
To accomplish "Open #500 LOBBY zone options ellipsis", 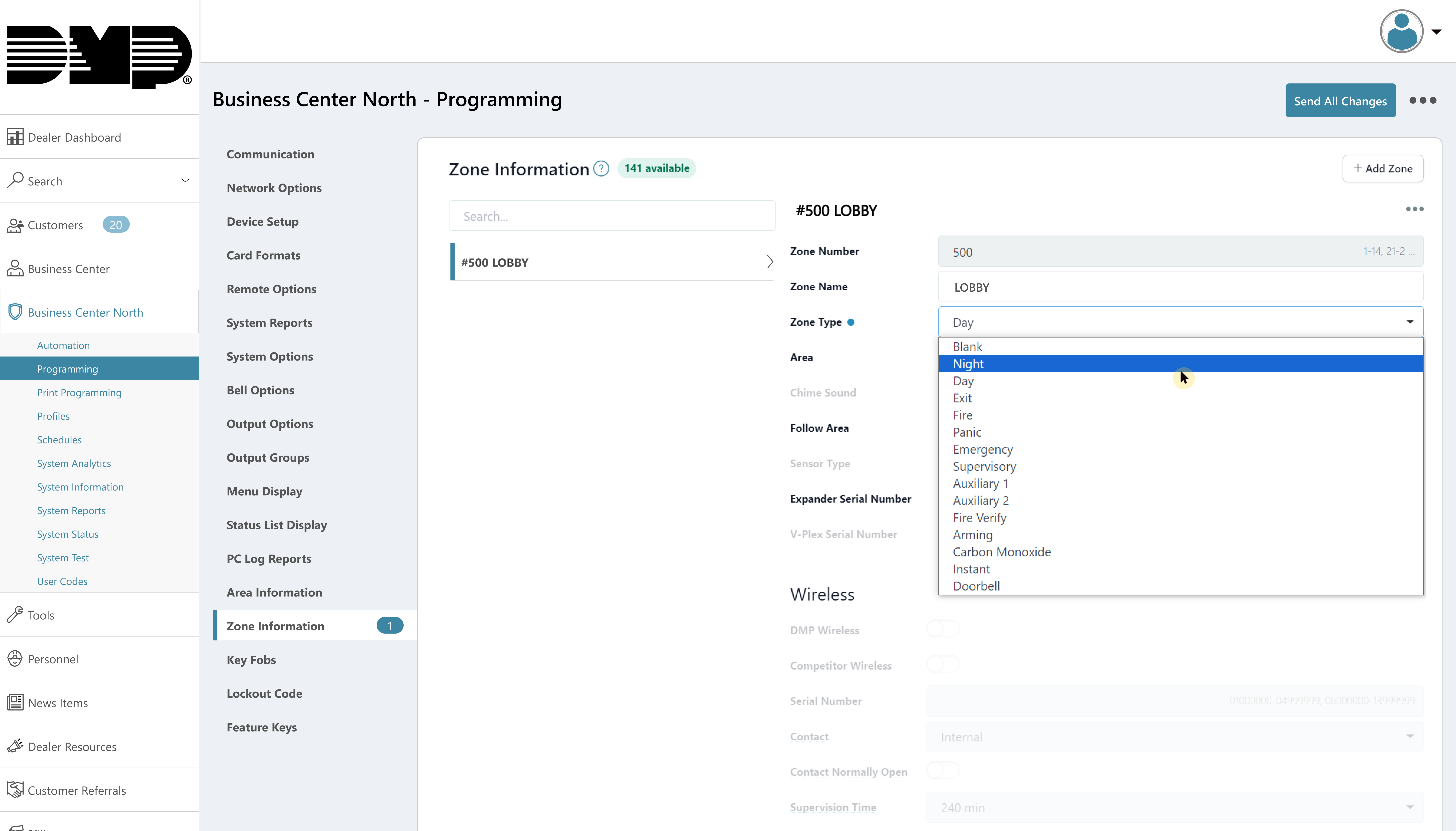I will click(x=1415, y=209).
